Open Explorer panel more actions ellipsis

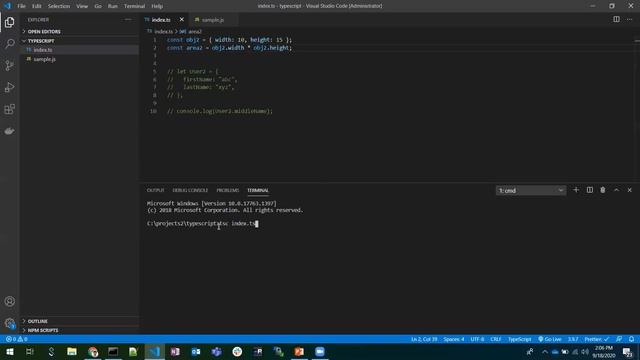click(x=128, y=20)
